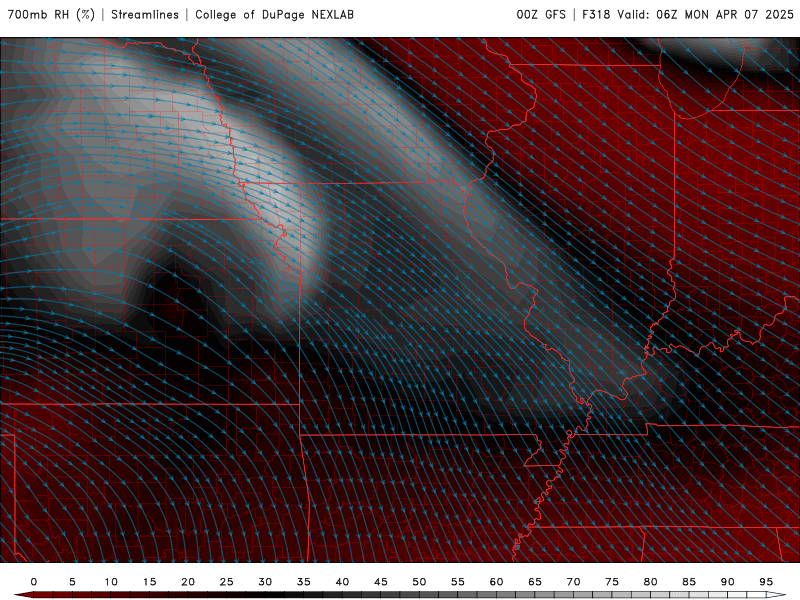
Task: Click the "Streamlines" label in header
Action: pos(145,14)
